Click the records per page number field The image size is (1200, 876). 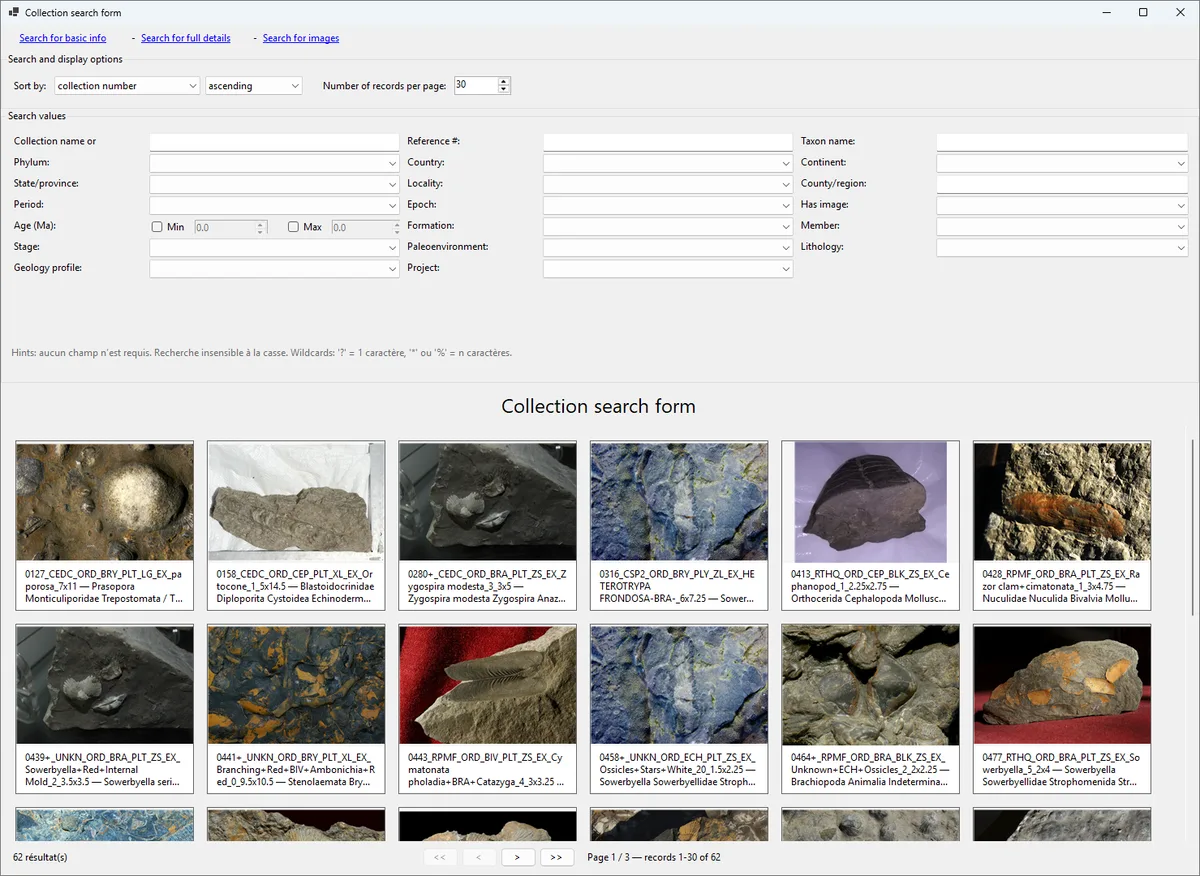(x=475, y=86)
